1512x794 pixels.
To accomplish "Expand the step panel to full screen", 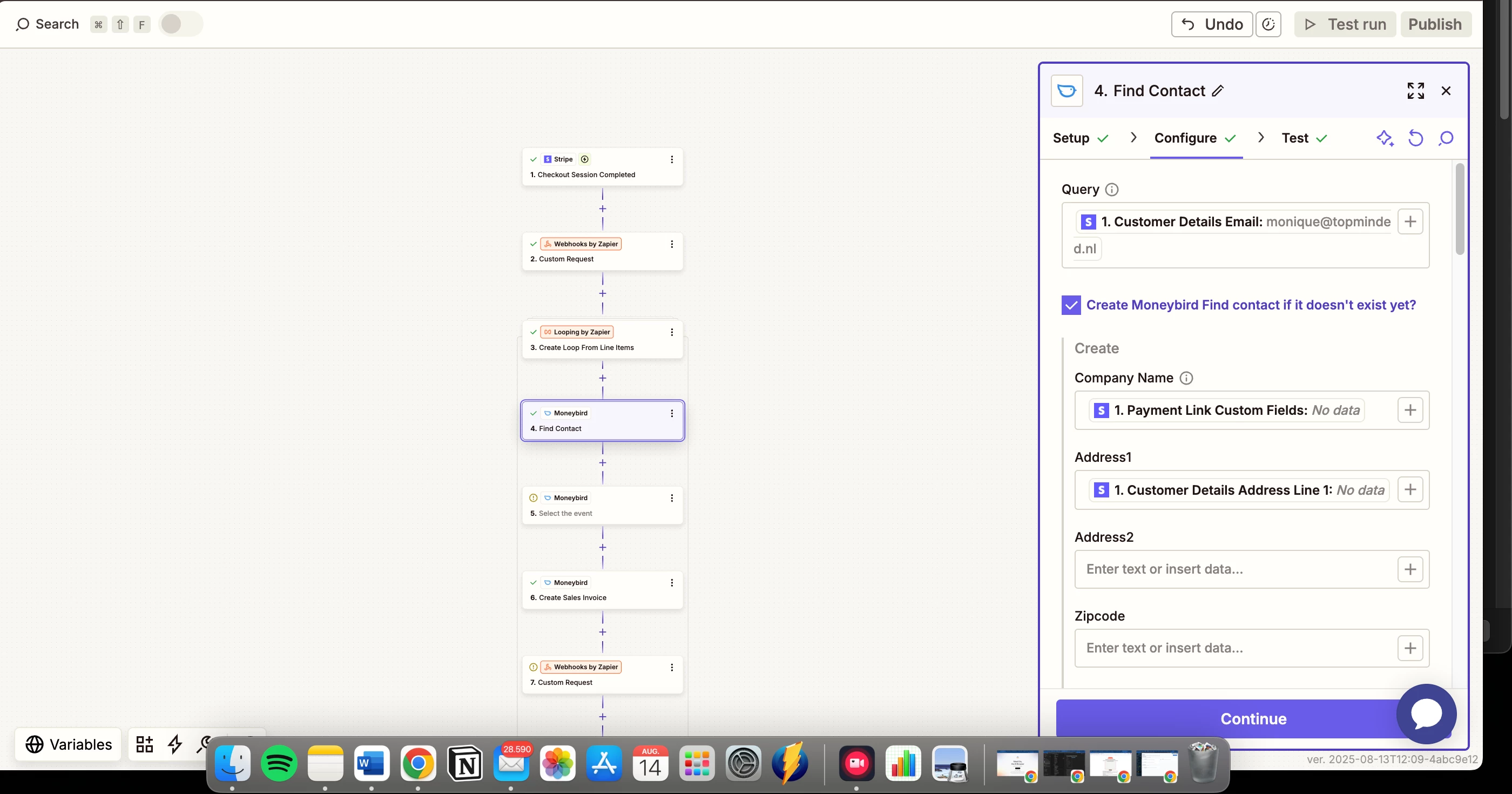I will (1415, 90).
